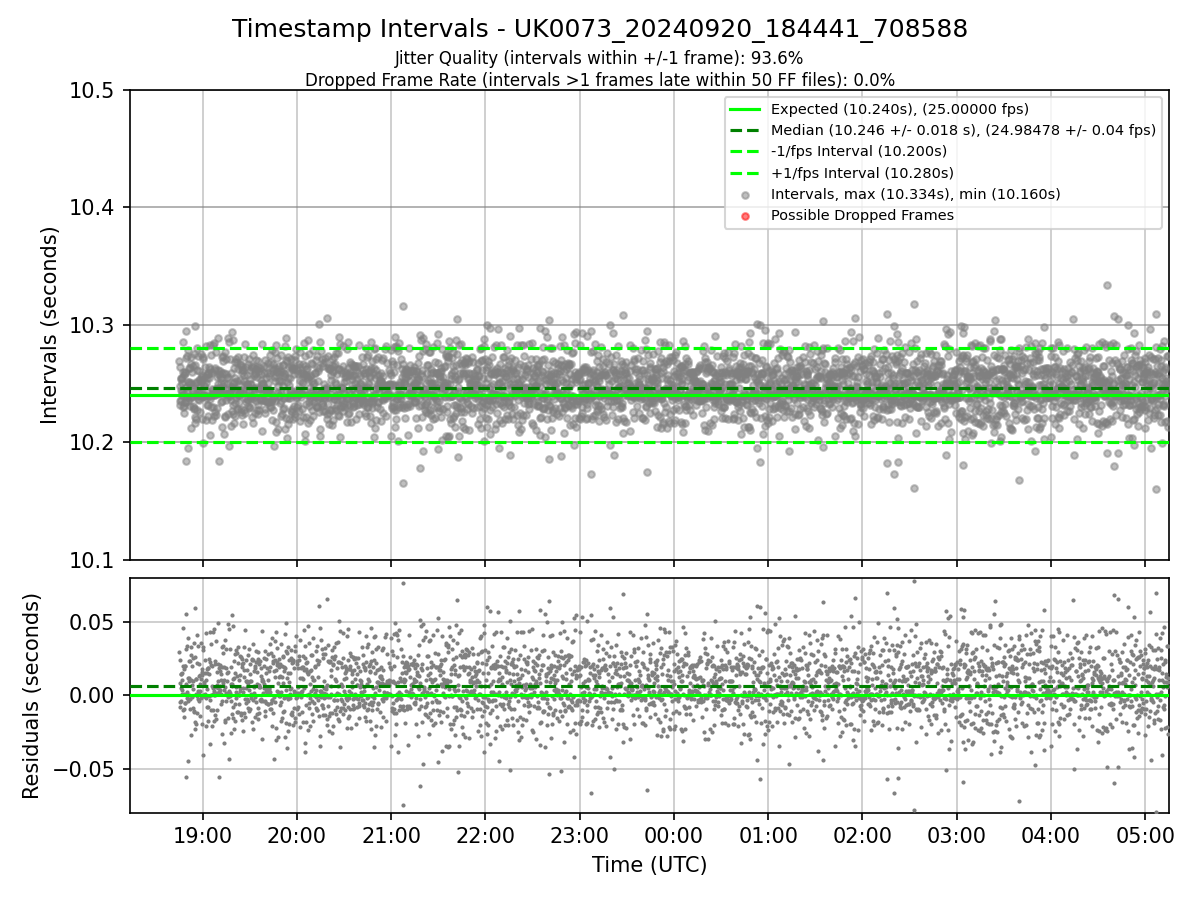Click the x-axis tick label "20:00"
1200x900 pixels.
click(x=297, y=835)
